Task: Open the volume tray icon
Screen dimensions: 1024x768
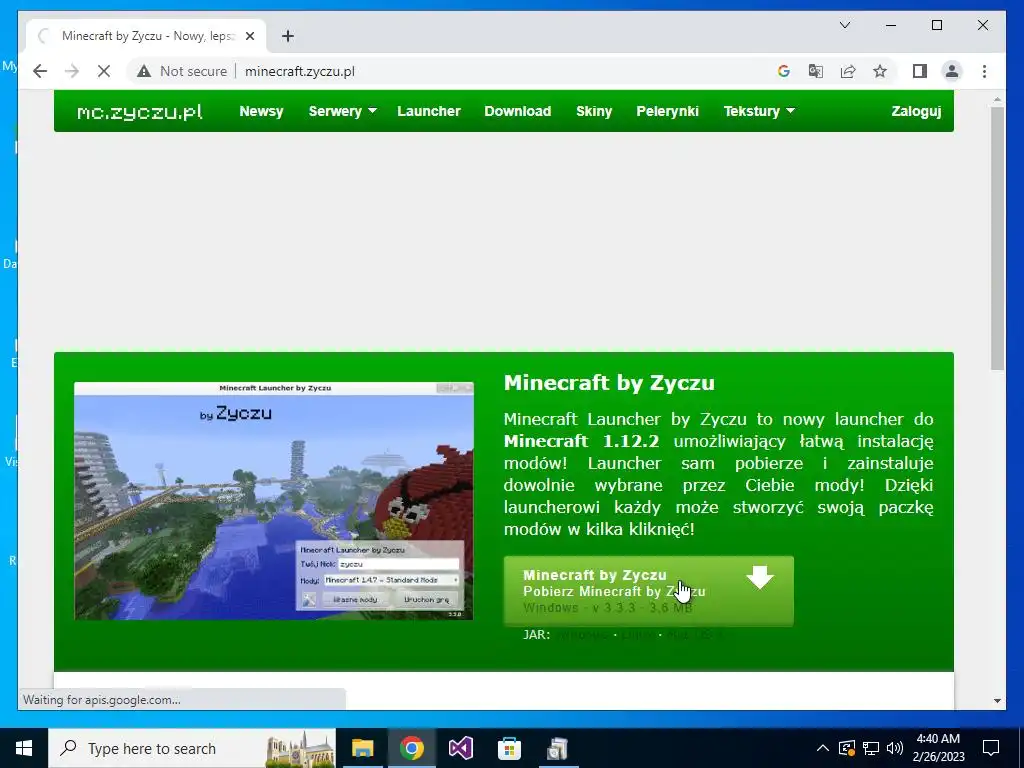Action: [895, 748]
